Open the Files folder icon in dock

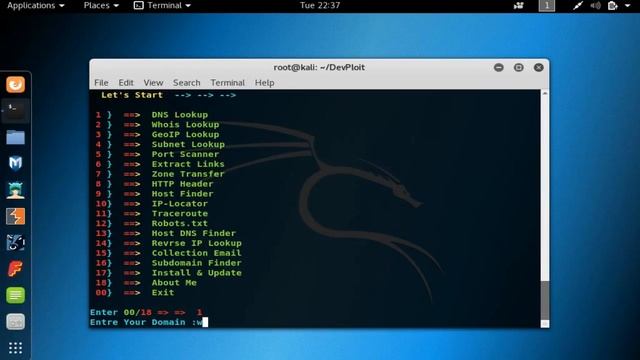tap(16, 137)
